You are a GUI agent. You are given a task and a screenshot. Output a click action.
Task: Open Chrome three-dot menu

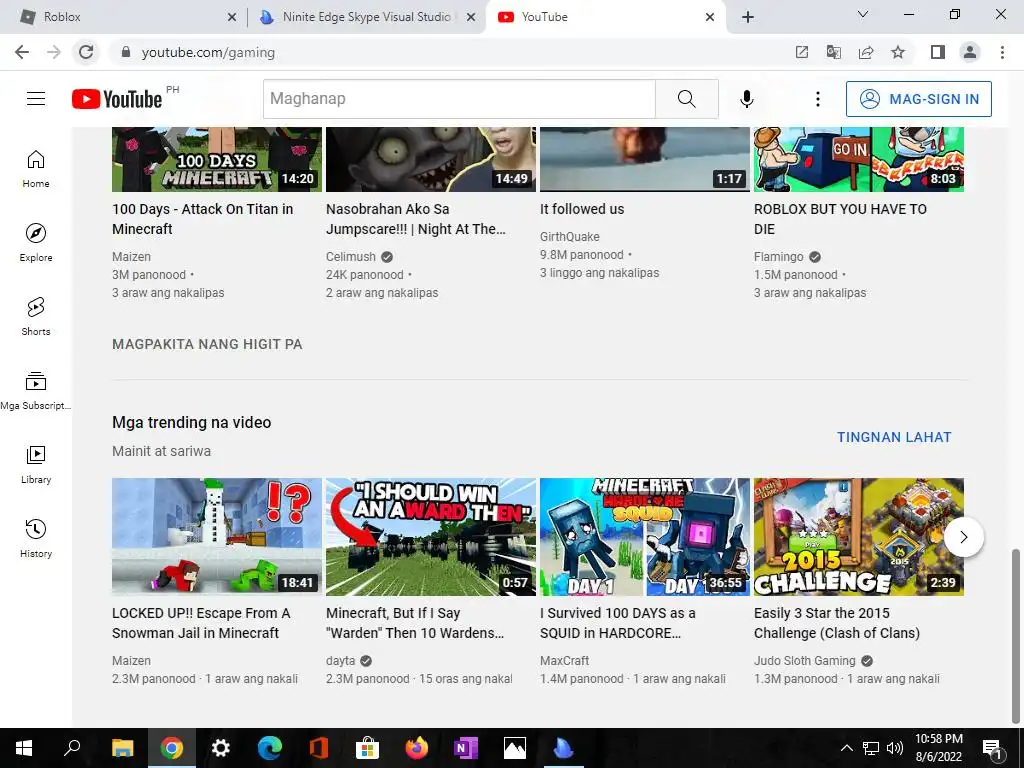pyautogui.click(x=1002, y=52)
